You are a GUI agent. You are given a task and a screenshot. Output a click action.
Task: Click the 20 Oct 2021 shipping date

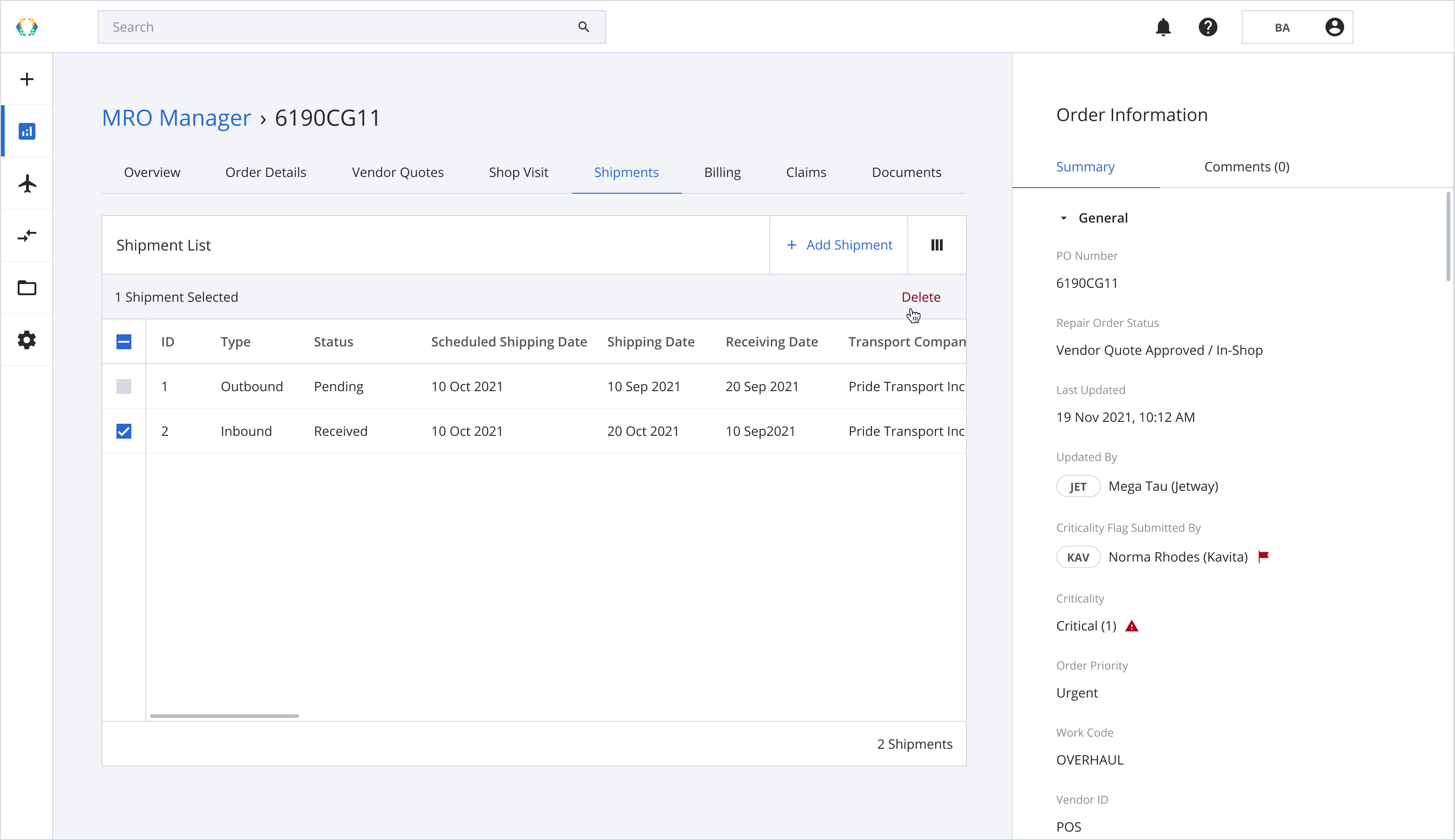pos(643,431)
